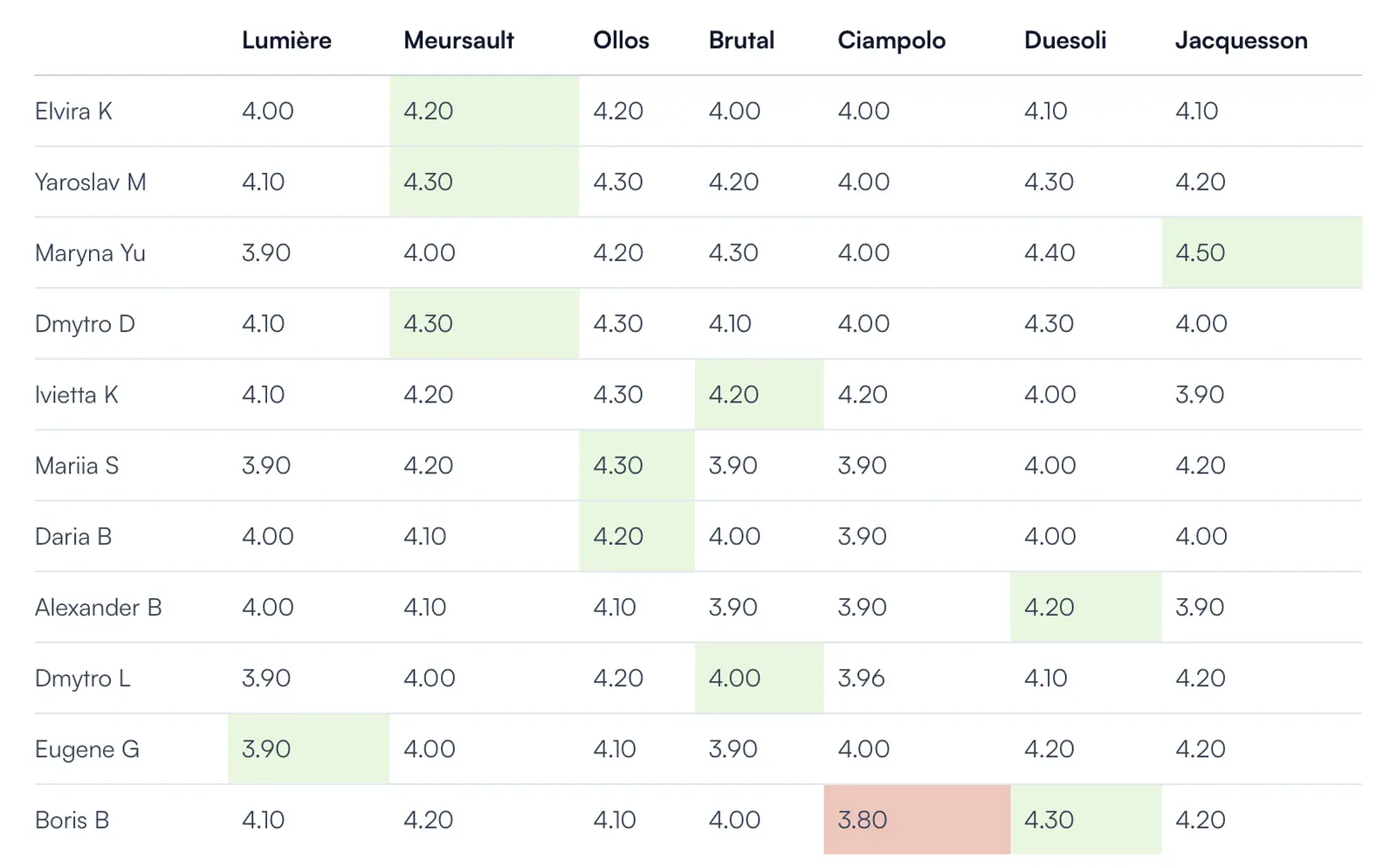This screenshot has height=868, width=1397.
Task: Click Boris B's green 4.30 Duesoli cell
Action: tap(1085, 819)
